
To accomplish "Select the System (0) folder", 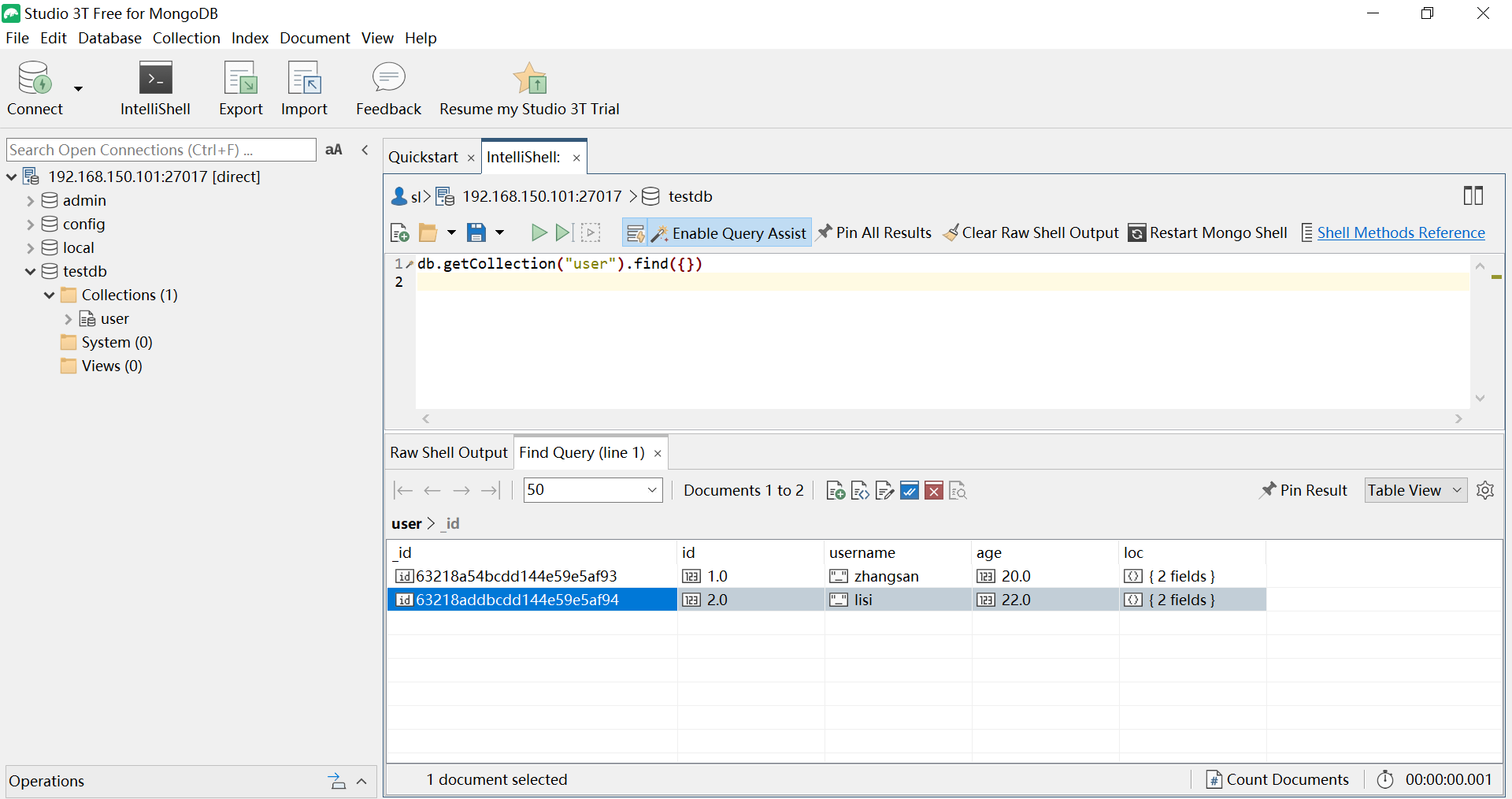I will click(117, 342).
